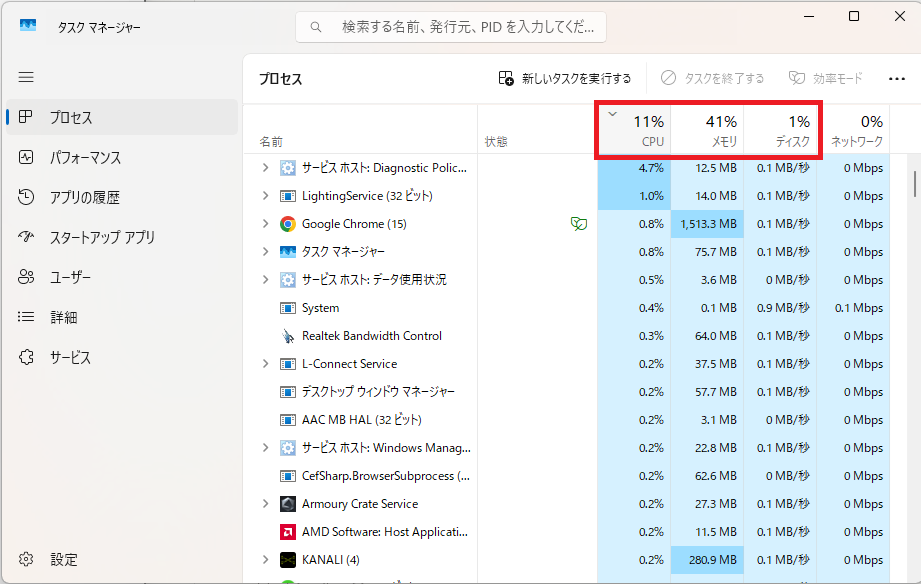Screen dimensions: 921x584
Task: Open the three-dot more options menu
Action: [x=897, y=79]
